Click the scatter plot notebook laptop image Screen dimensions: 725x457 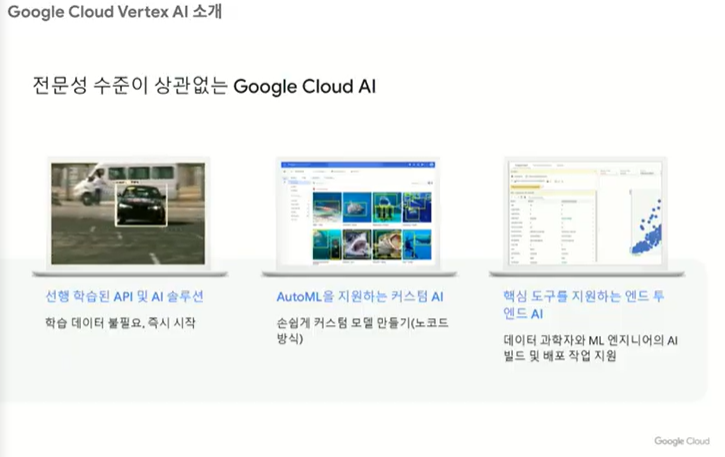pyautogui.click(x=585, y=214)
